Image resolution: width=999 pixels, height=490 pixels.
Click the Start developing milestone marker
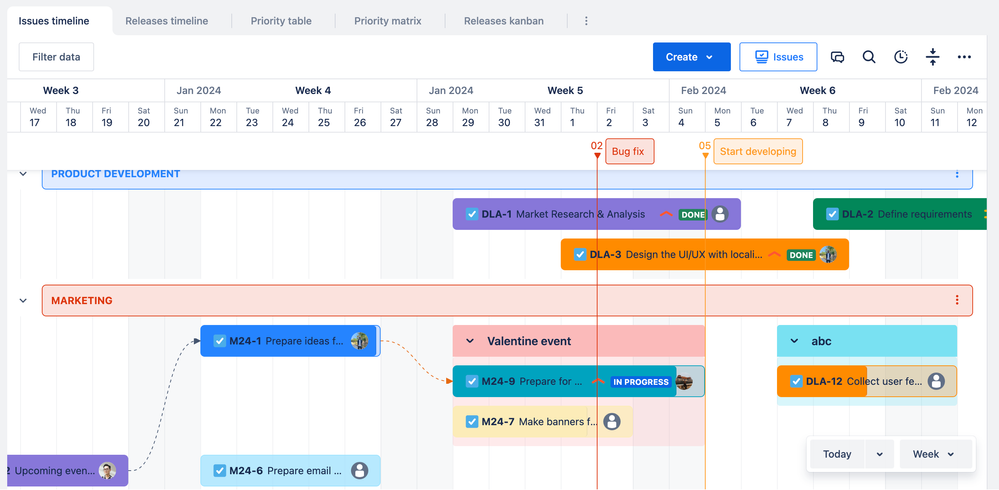click(758, 152)
